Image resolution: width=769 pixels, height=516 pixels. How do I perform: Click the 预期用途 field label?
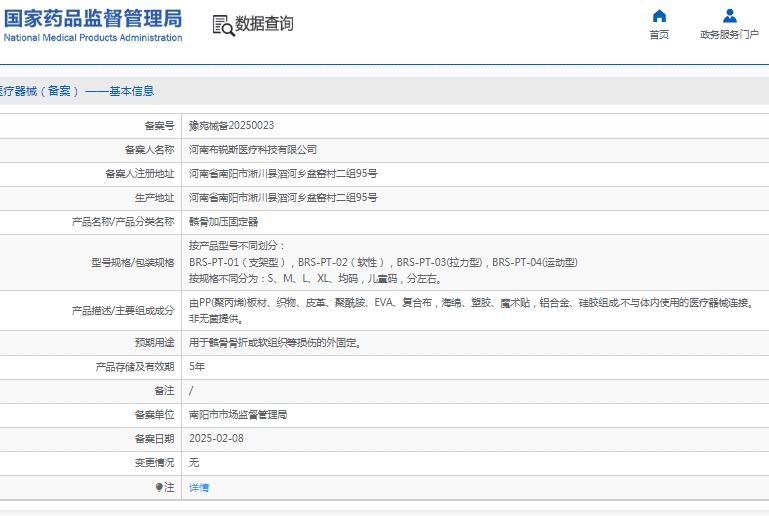(154, 343)
